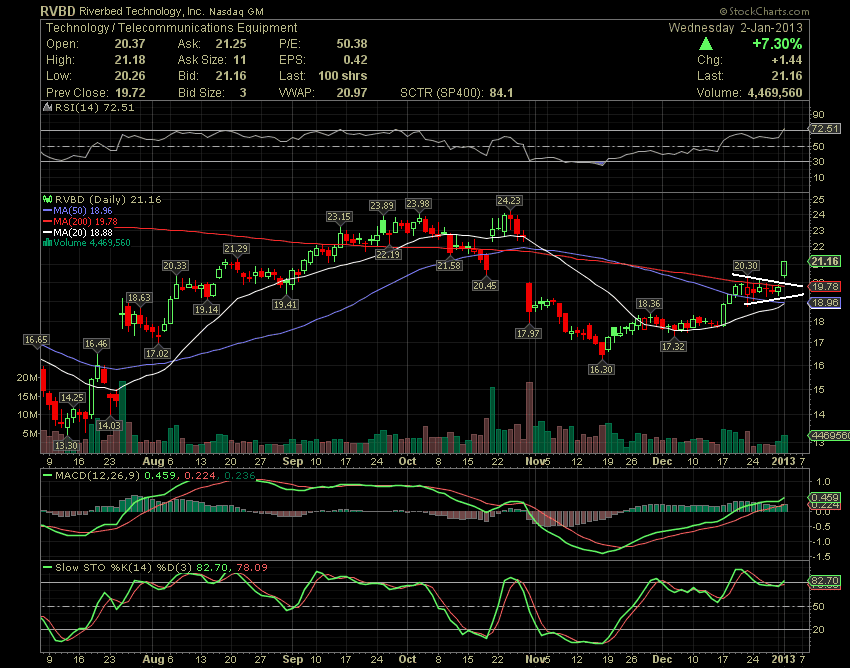Click the 21.58 price label
This screenshot has height=668, width=850.
point(449,265)
